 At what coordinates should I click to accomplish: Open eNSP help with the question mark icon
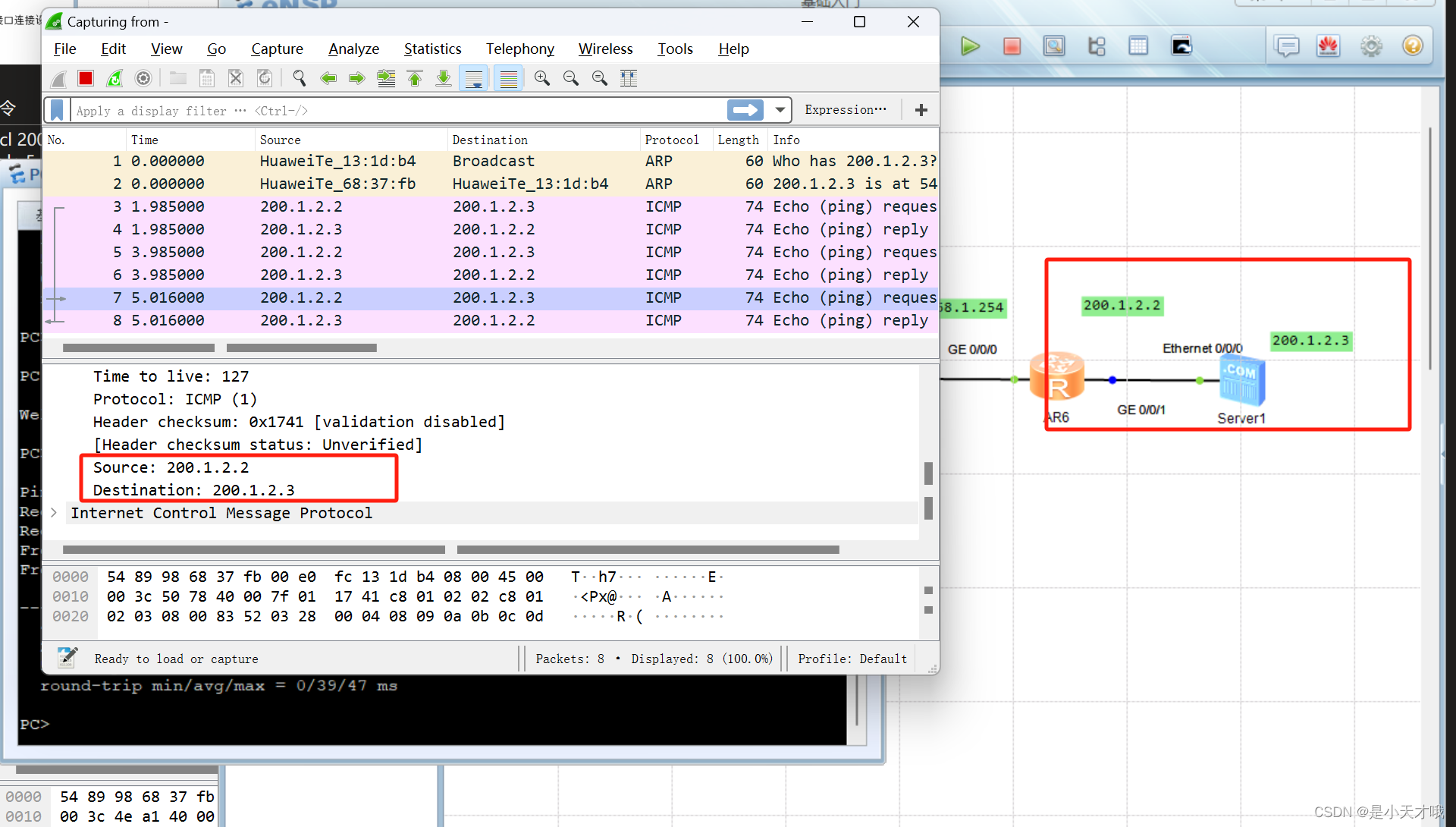pyautogui.click(x=1413, y=46)
